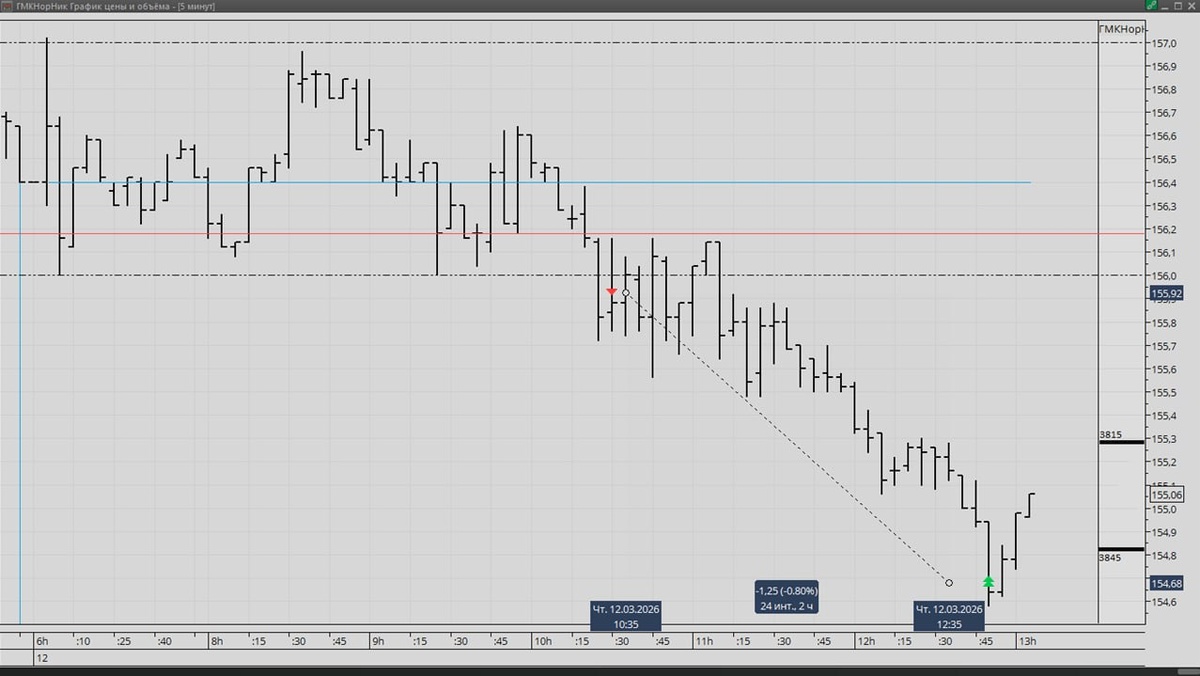Click the 11h mark on time axis
Screen dimensions: 1200x676
point(703,641)
